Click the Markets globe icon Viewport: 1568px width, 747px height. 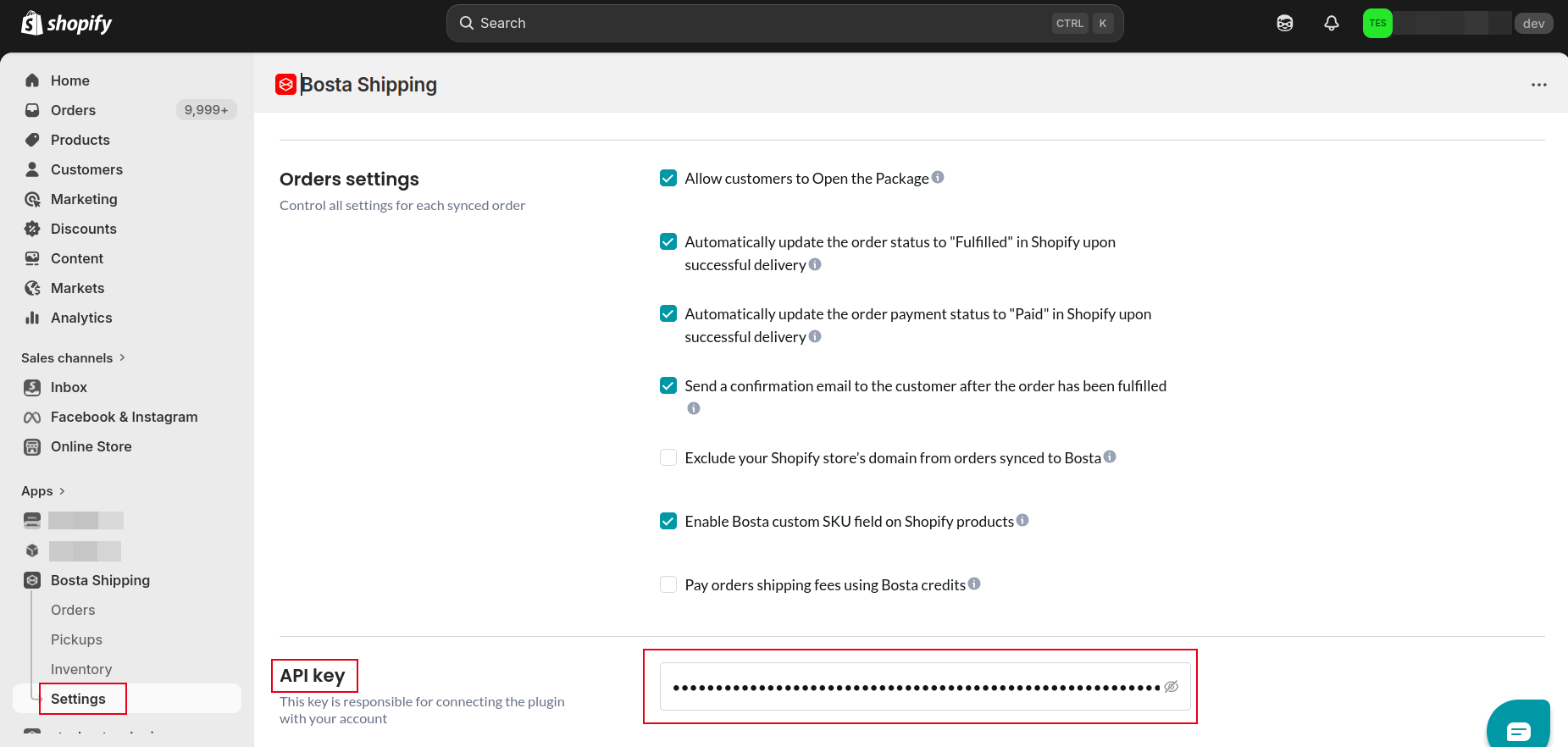tap(32, 288)
